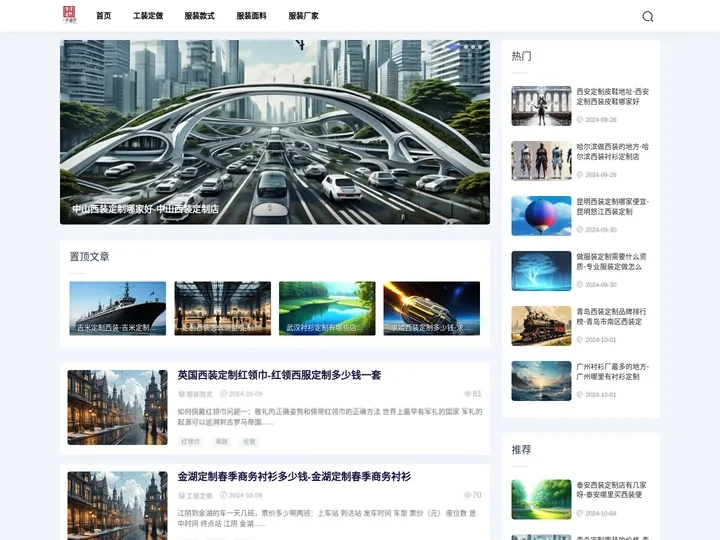Screen dimensions: 720x540
Task: Open article 金湖定制春季商务衬衫多少钱 title
Action: (294, 477)
